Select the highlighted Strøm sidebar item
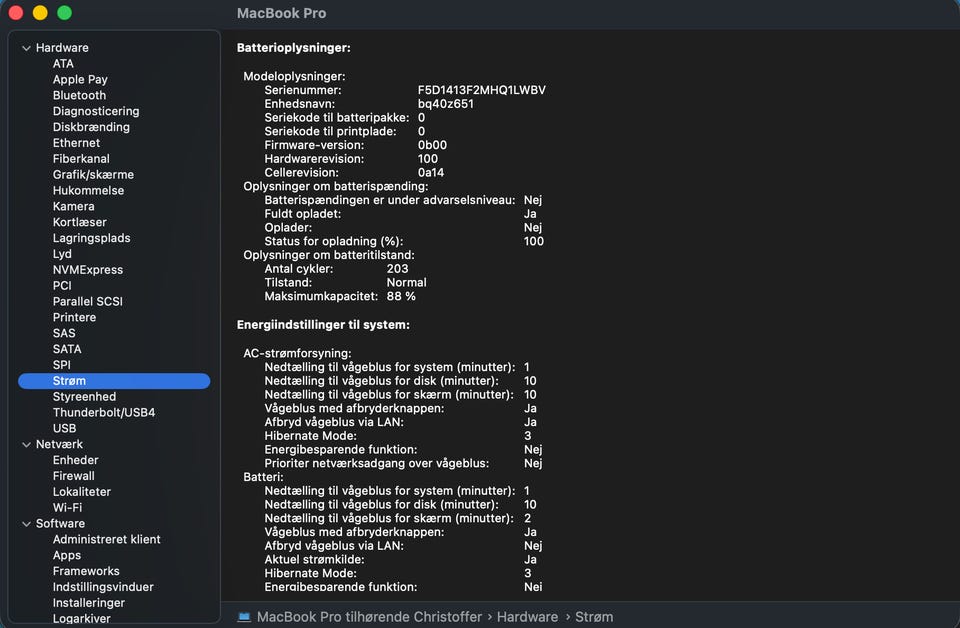 pos(69,381)
